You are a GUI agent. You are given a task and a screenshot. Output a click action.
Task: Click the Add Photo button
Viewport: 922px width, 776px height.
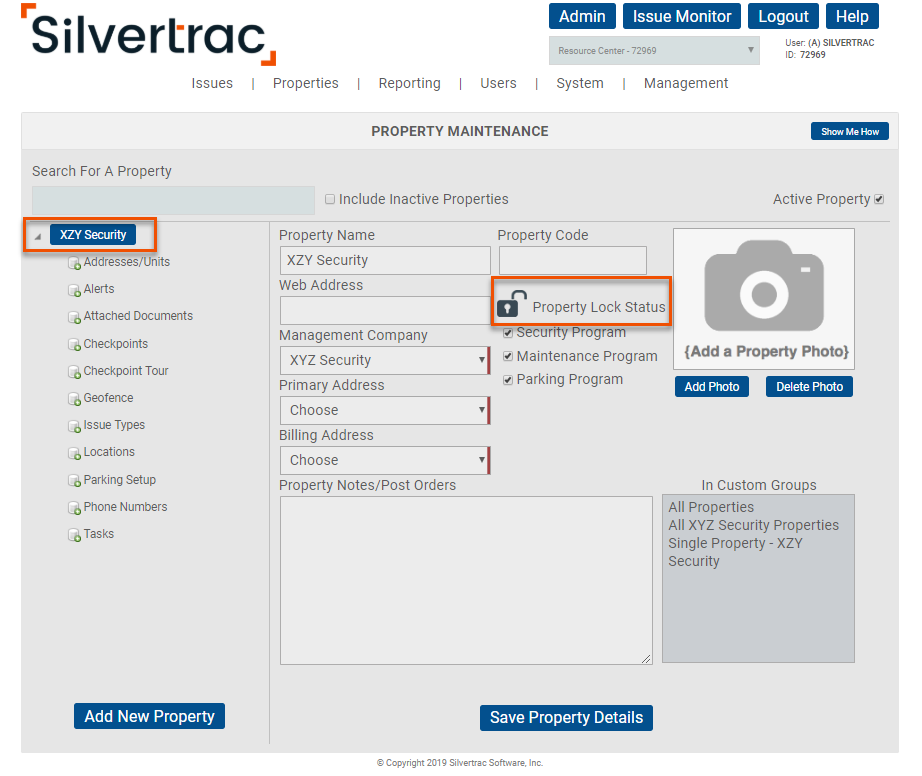pos(711,387)
